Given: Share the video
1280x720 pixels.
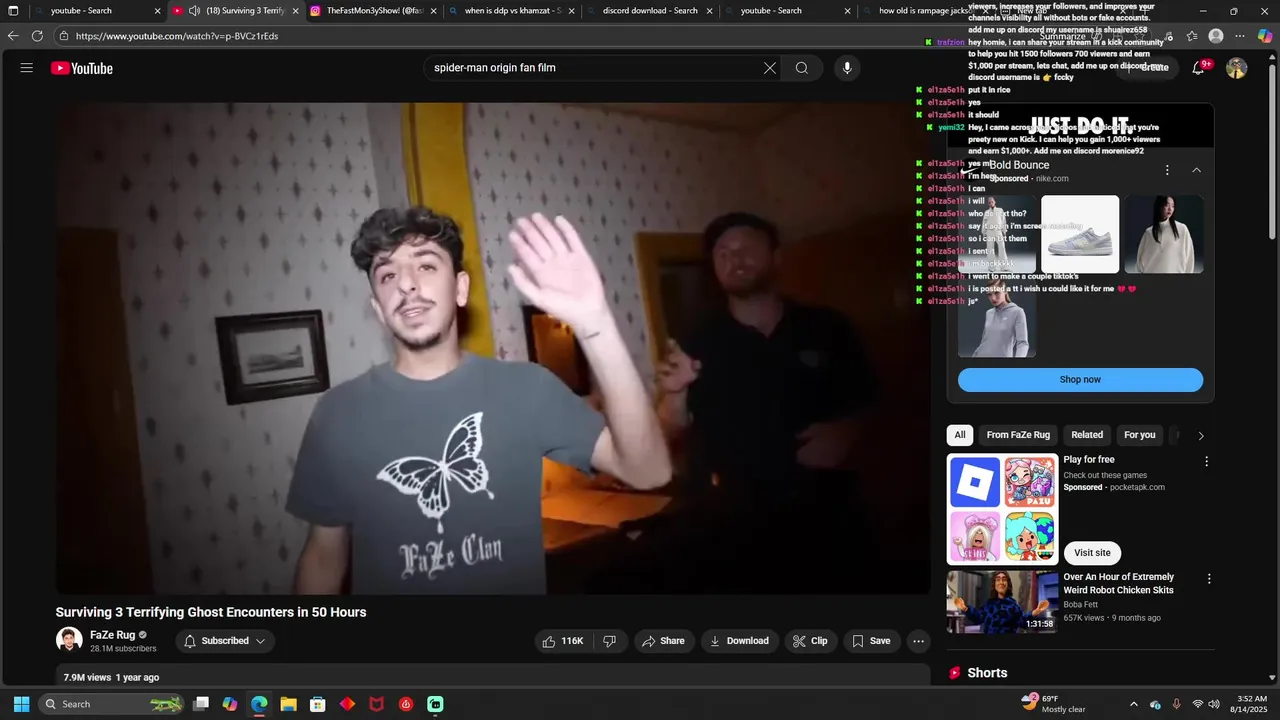Looking at the screenshot, I should coord(664,641).
